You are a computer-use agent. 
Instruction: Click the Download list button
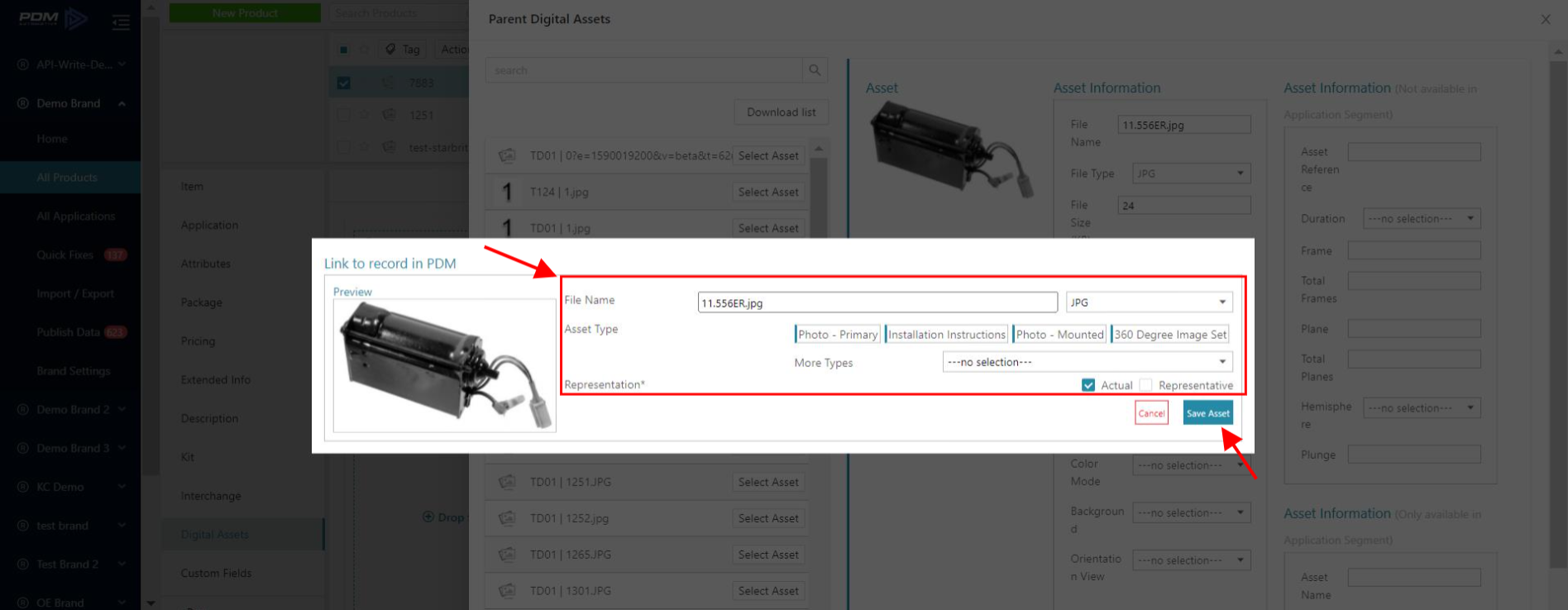pyautogui.click(x=781, y=112)
